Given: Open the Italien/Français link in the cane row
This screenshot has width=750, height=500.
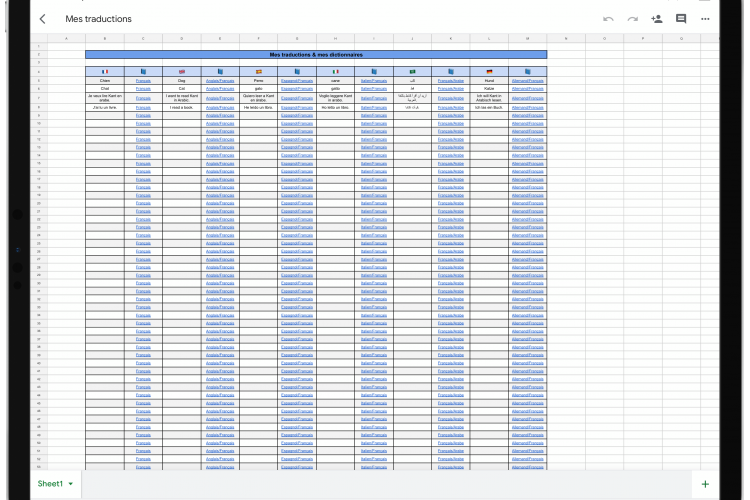Looking at the screenshot, I should click(x=374, y=81).
